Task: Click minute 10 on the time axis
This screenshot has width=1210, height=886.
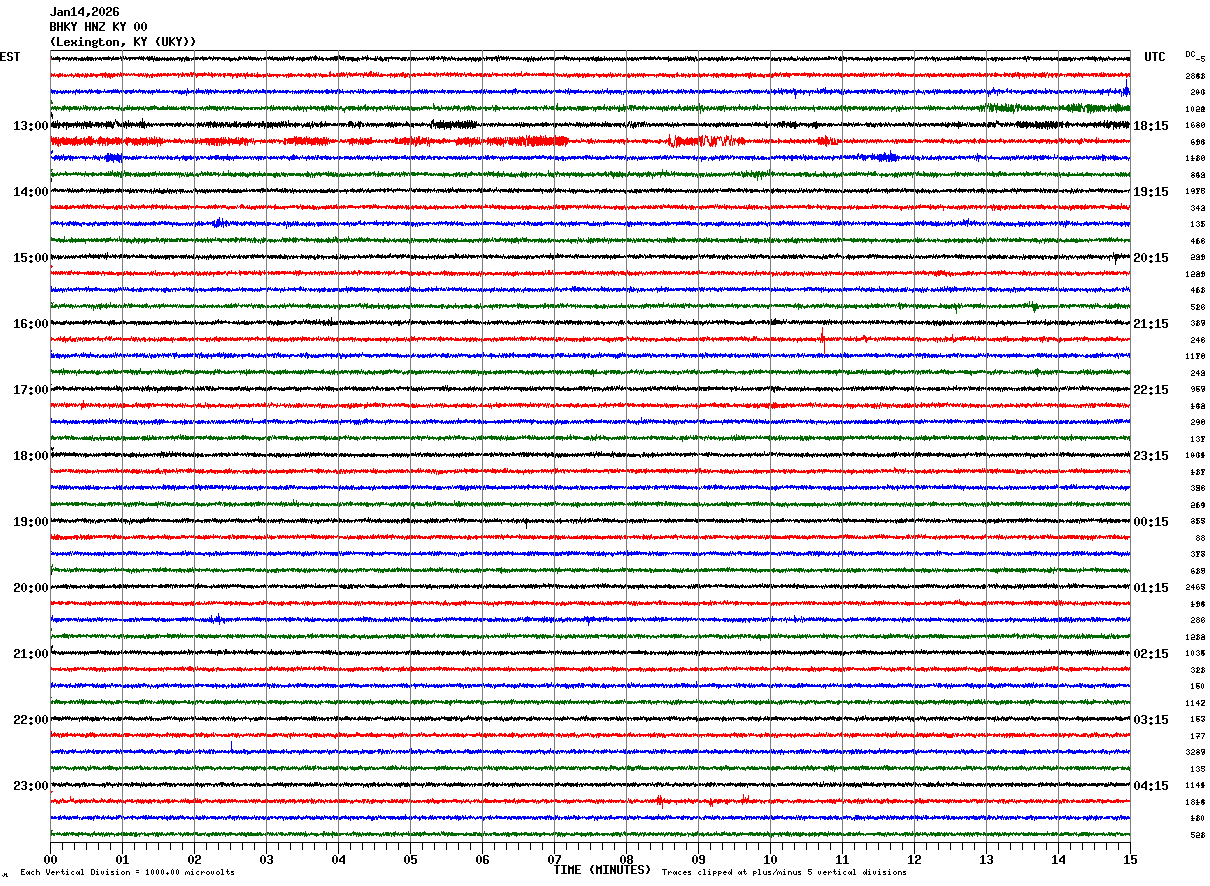Action: pyautogui.click(x=770, y=860)
